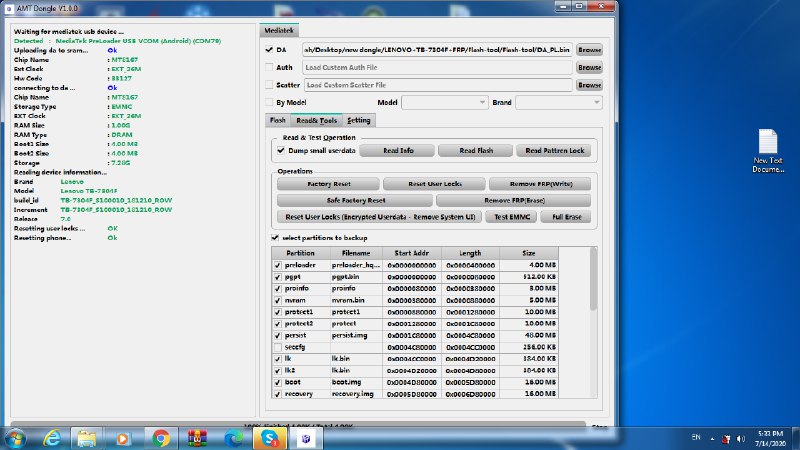Select the pgpt.bin filename cell
This screenshot has width=800, height=450.
pyautogui.click(x=356, y=277)
